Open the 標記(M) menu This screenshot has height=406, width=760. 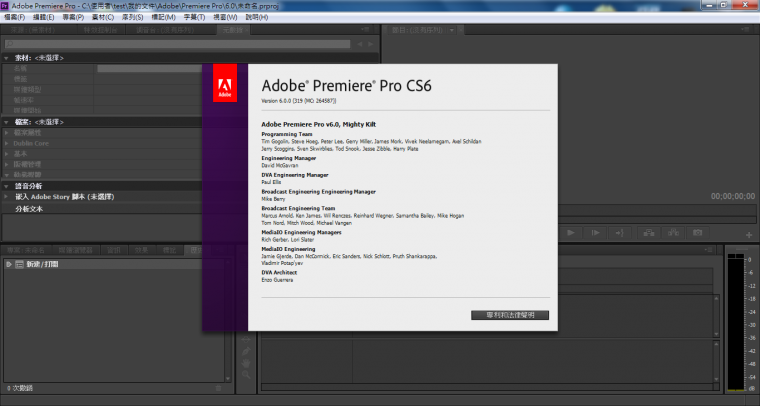coord(163,17)
